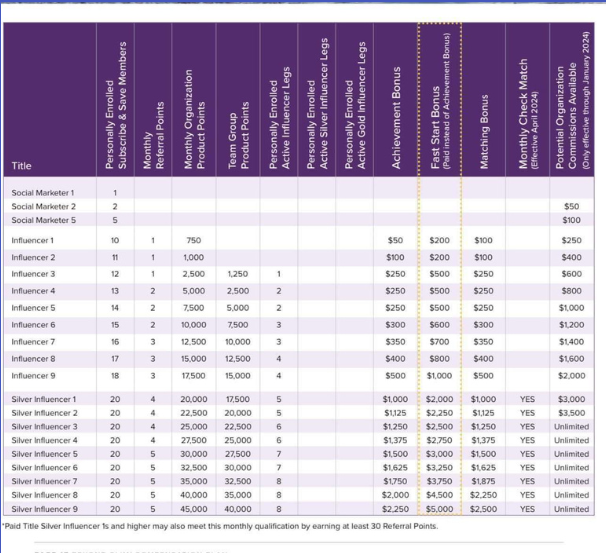Viewport: 606px width, 553px height.
Task: Click "$1,375" matching bonus for Silver Influencer 4
Action: click(x=483, y=441)
